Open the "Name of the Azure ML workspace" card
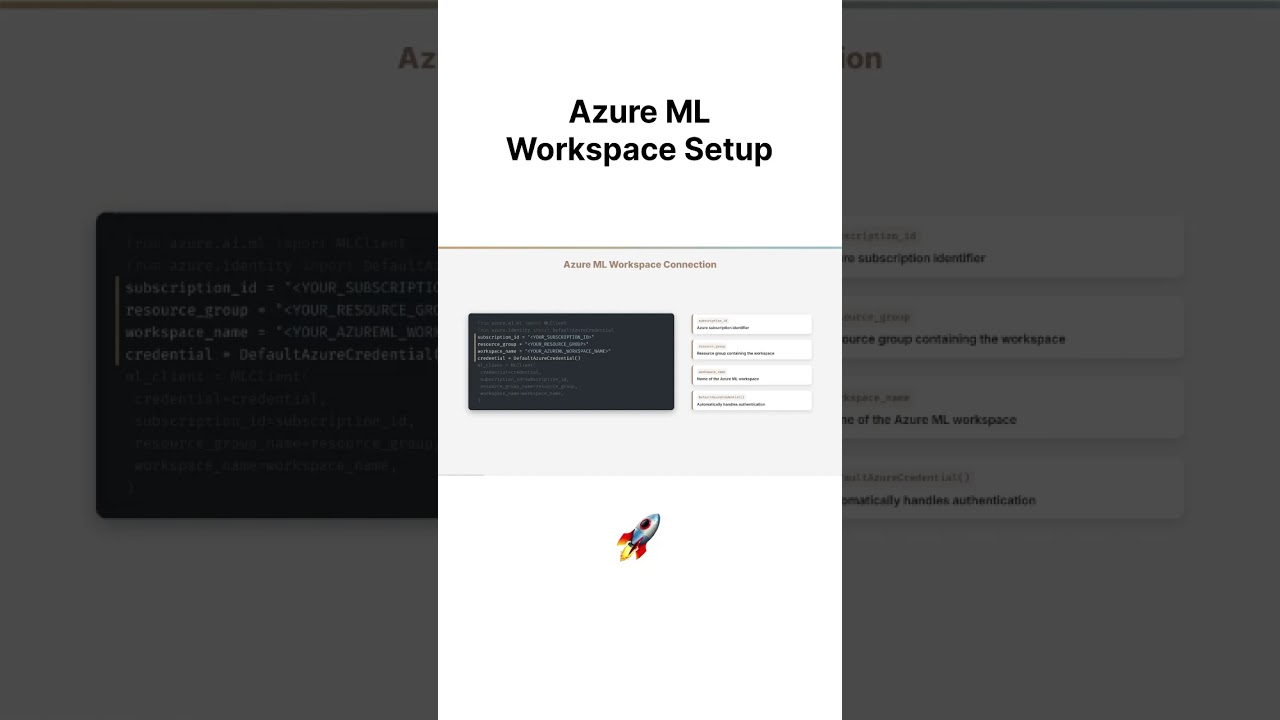Screen dimensions: 1280x720 pos(751,375)
